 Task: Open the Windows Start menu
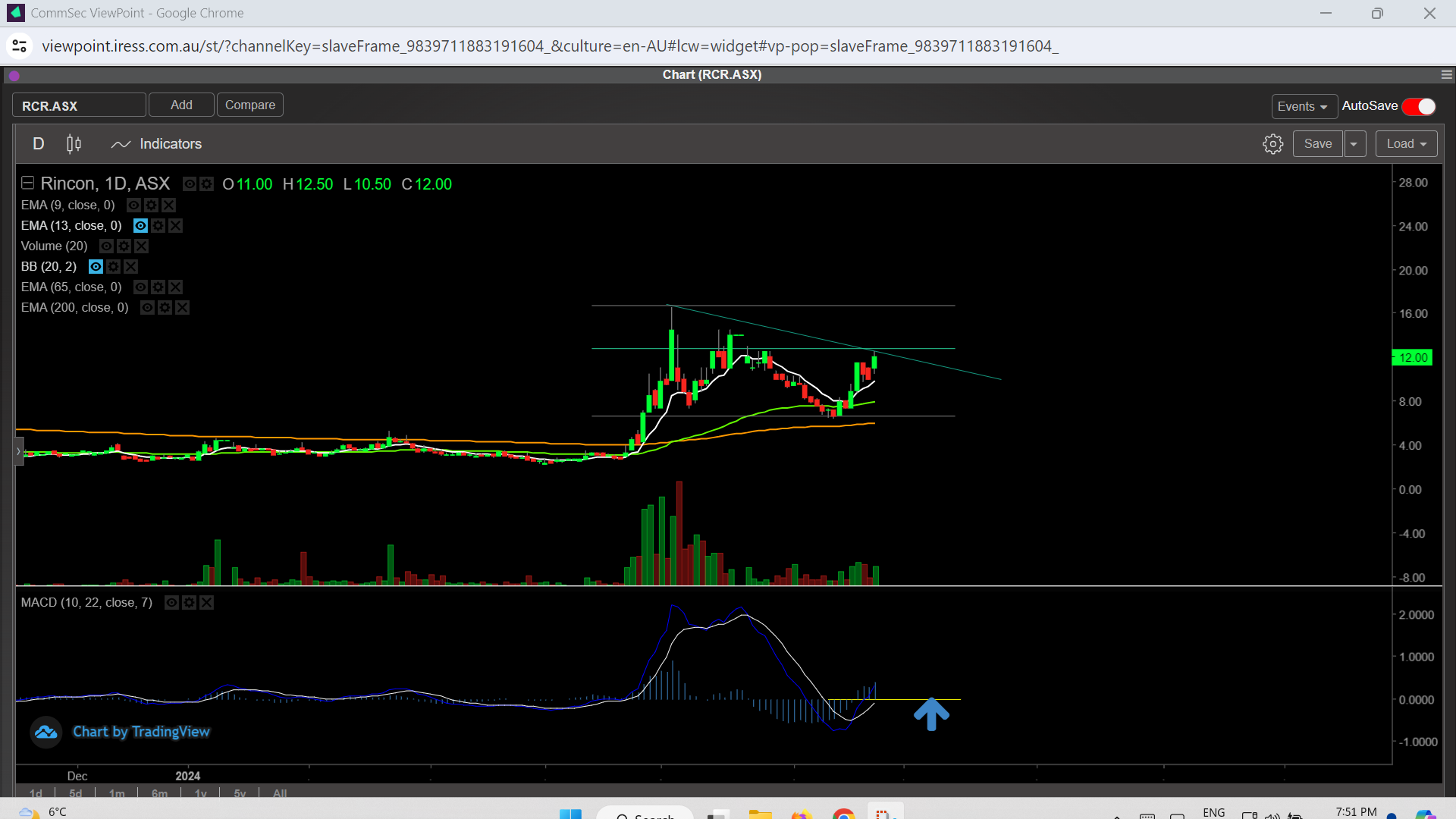[570, 814]
